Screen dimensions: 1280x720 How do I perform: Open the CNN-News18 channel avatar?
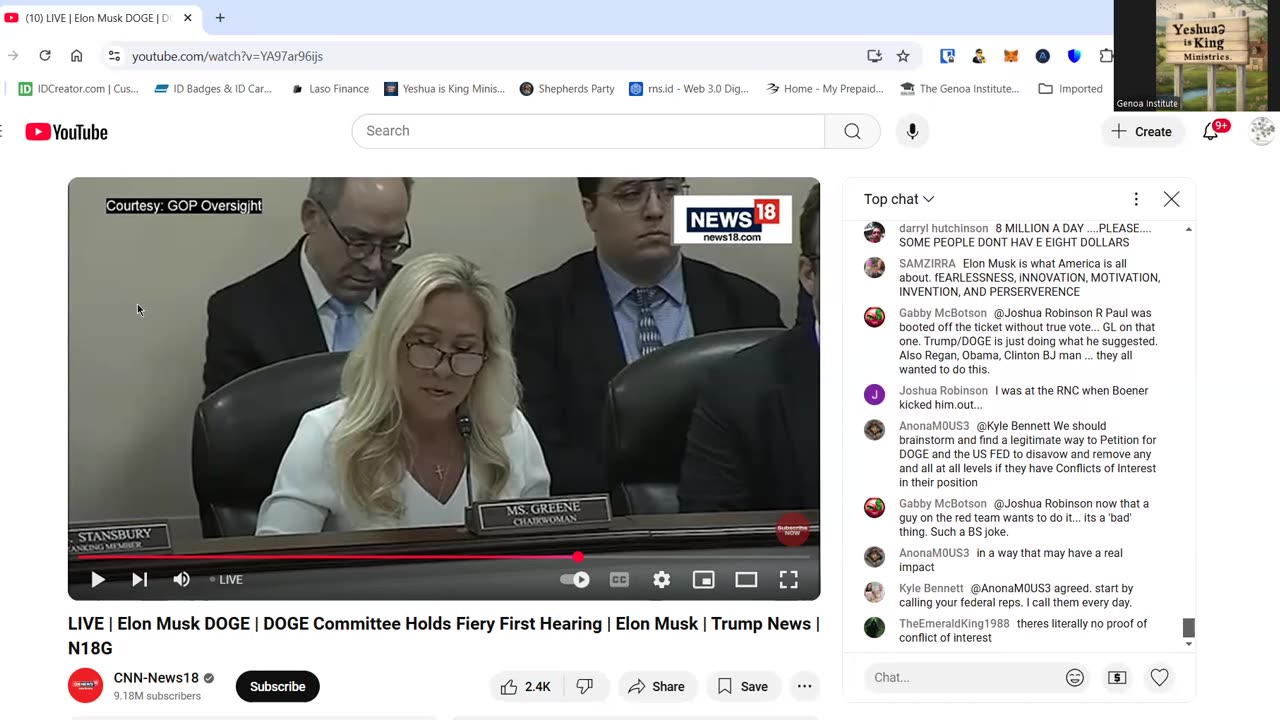(x=85, y=685)
